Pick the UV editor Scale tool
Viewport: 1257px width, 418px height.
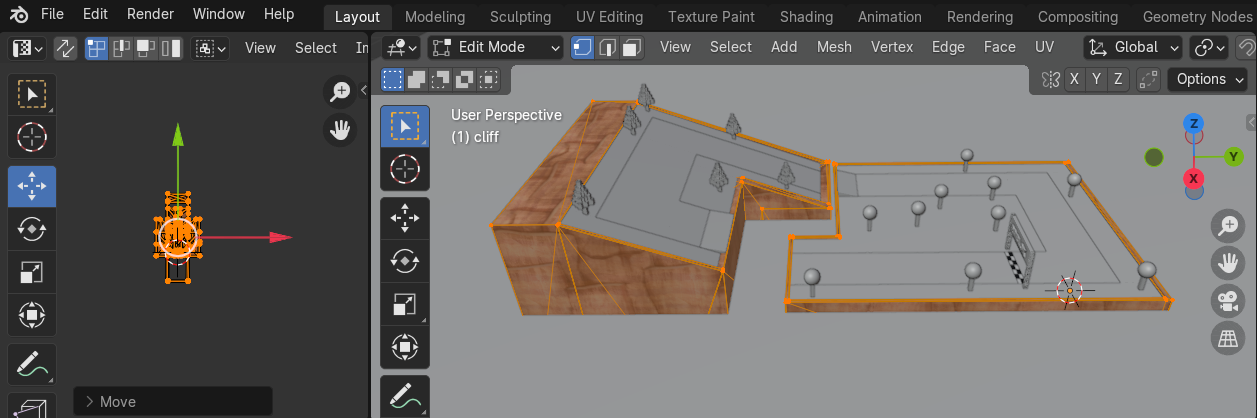point(32,272)
